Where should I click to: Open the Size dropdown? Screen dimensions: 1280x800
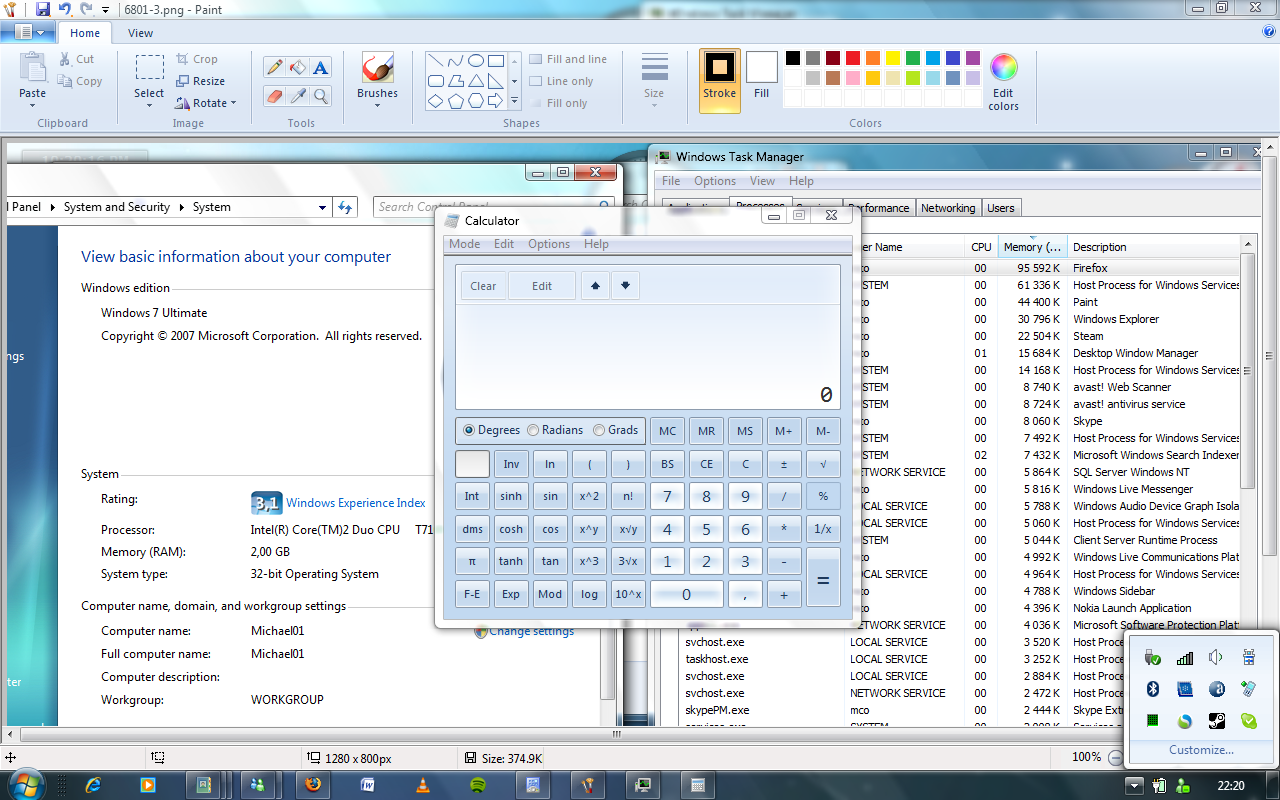click(654, 80)
